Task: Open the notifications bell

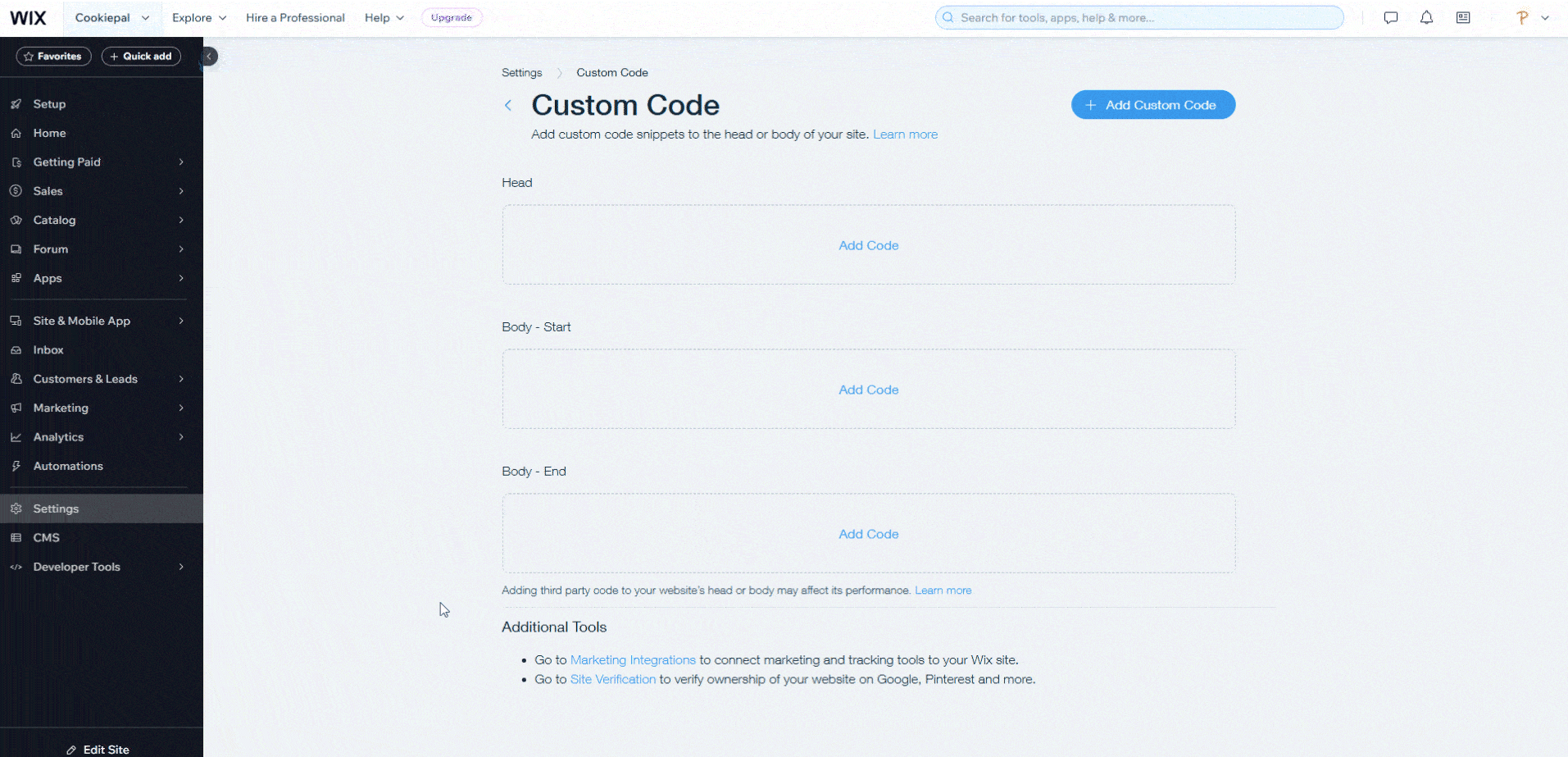Action: pos(1427,17)
